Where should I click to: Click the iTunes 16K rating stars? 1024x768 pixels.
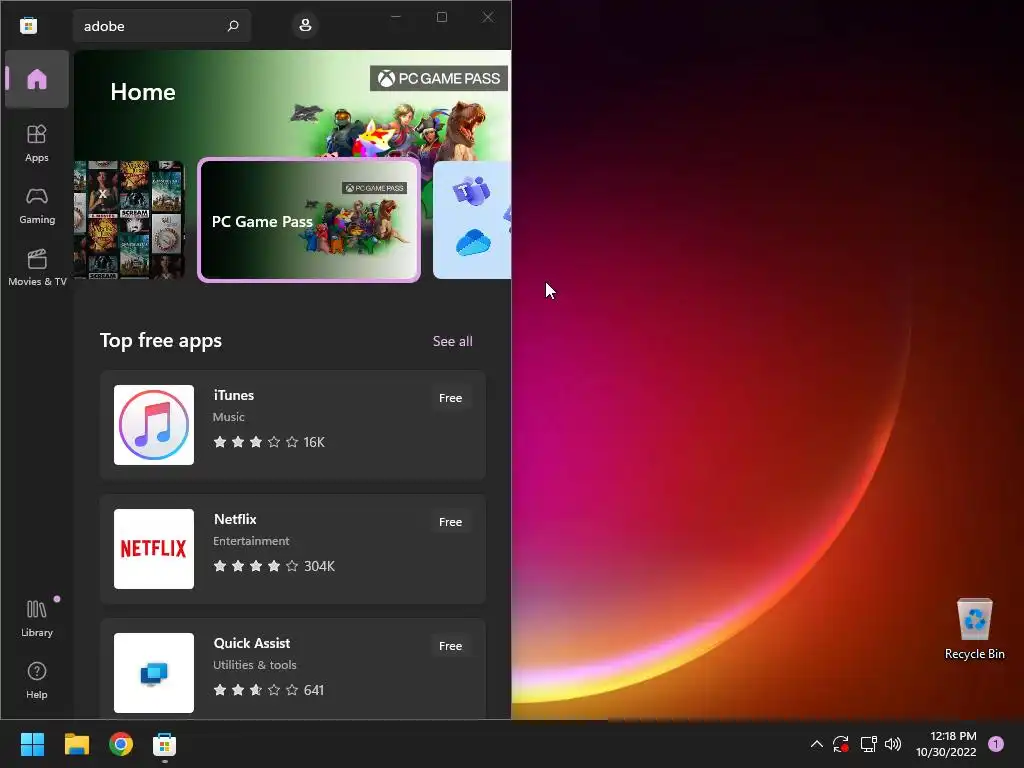[255, 442]
